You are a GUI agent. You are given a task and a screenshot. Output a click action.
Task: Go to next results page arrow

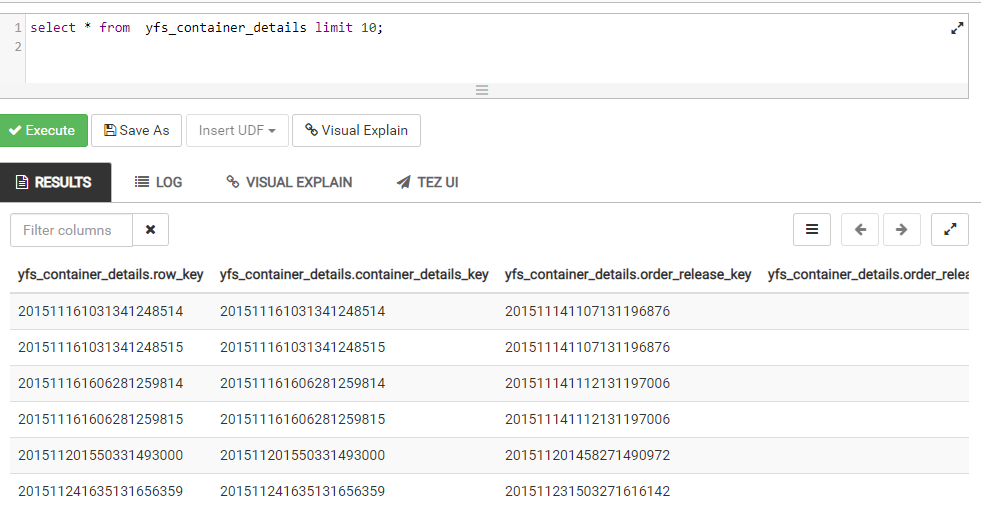[x=901, y=230]
